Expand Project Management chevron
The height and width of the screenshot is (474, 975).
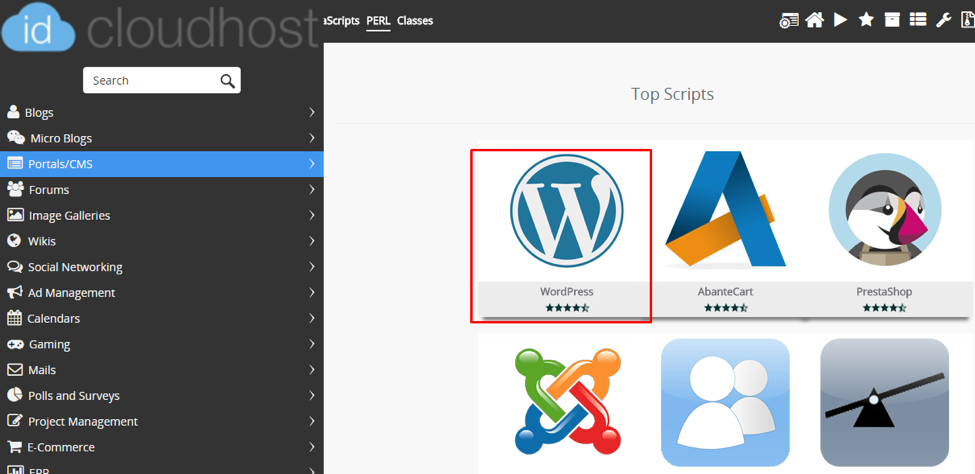click(312, 422)
